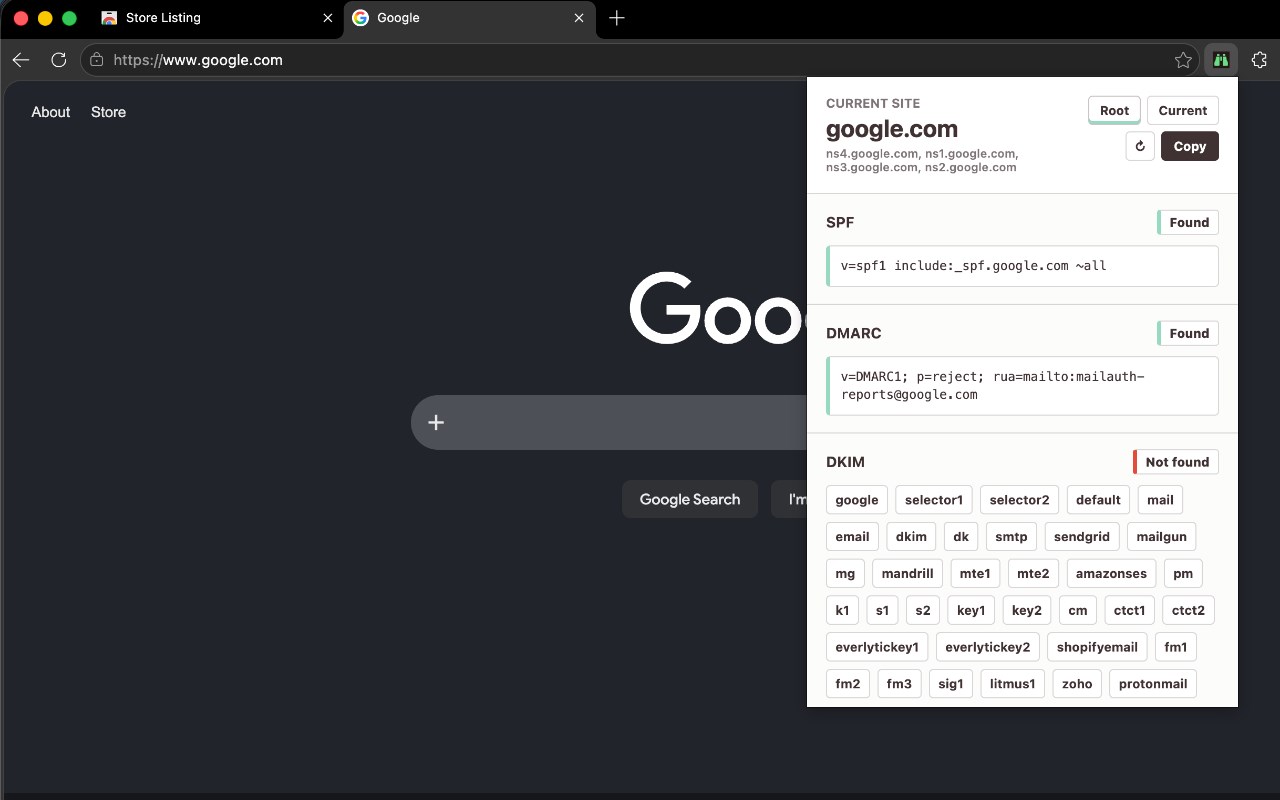The width and height of the screenshot is (1280, 800).
Task: Click the s1 selector chip
Action: [882, 610]
